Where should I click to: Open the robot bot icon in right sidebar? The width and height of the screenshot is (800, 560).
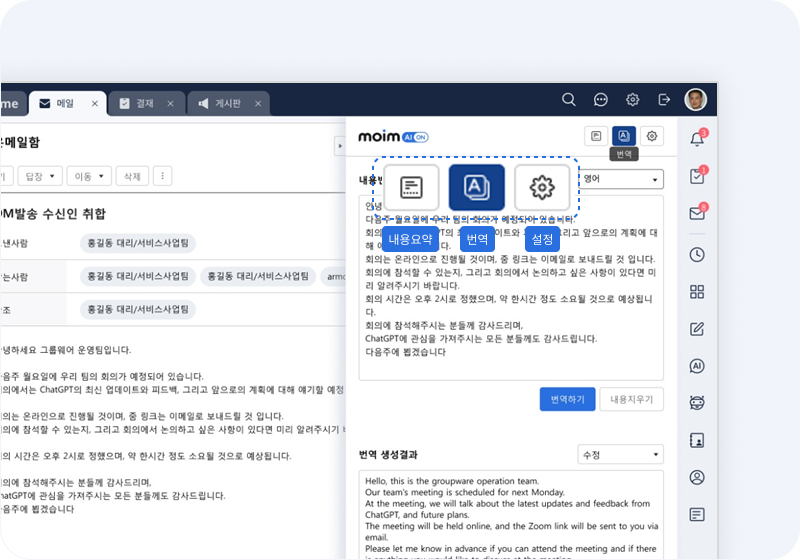pyautogui.click(x=697, y=403)
